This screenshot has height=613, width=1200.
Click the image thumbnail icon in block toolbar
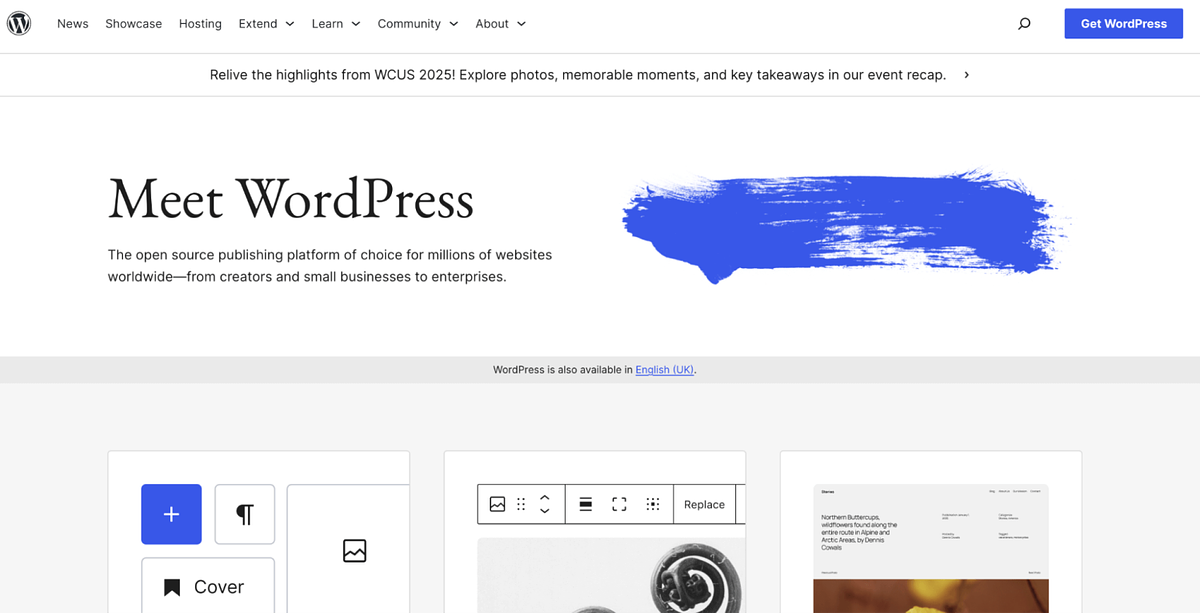click(x=497, y=504)
